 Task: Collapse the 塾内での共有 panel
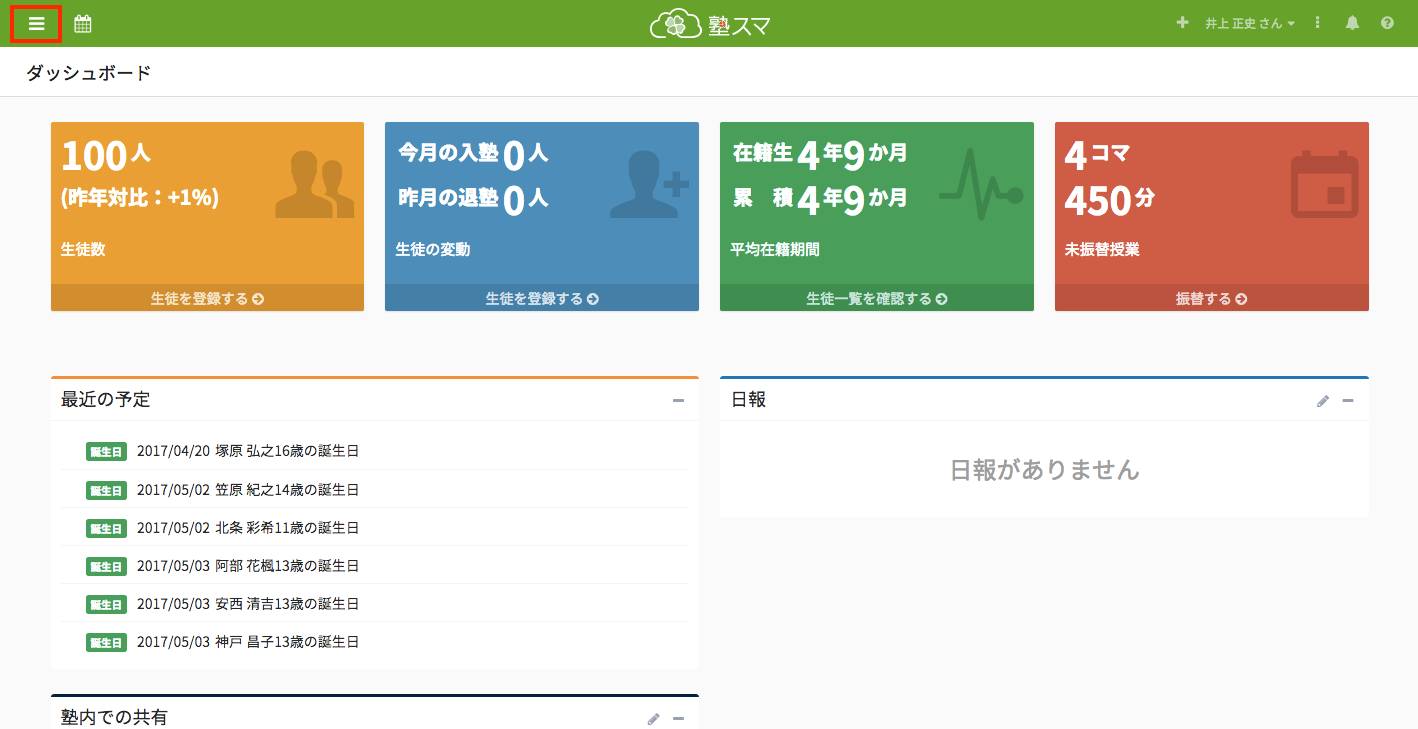pyautogui.click(x=678, y=719)
